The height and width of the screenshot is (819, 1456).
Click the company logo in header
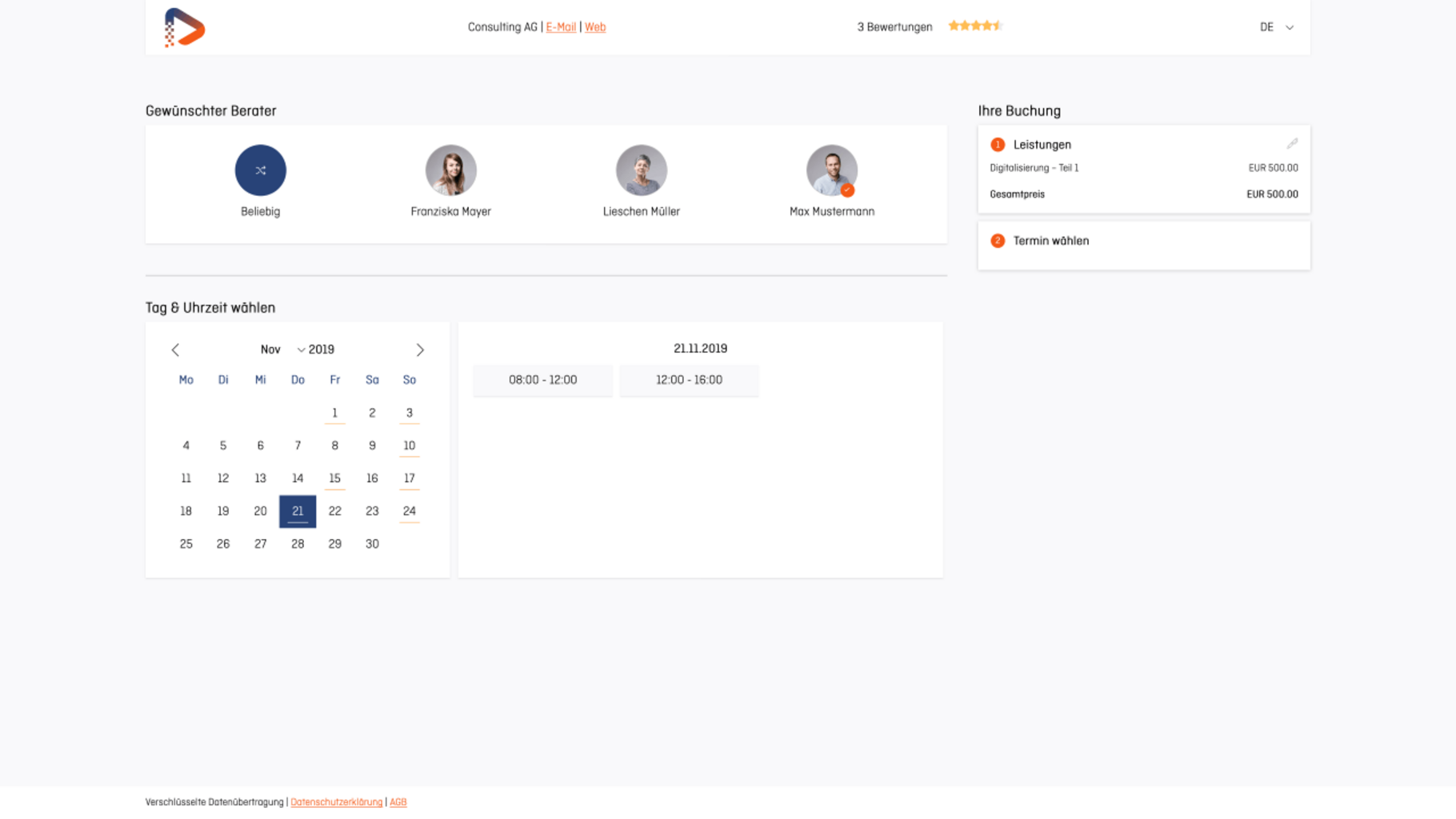[185, 27]
